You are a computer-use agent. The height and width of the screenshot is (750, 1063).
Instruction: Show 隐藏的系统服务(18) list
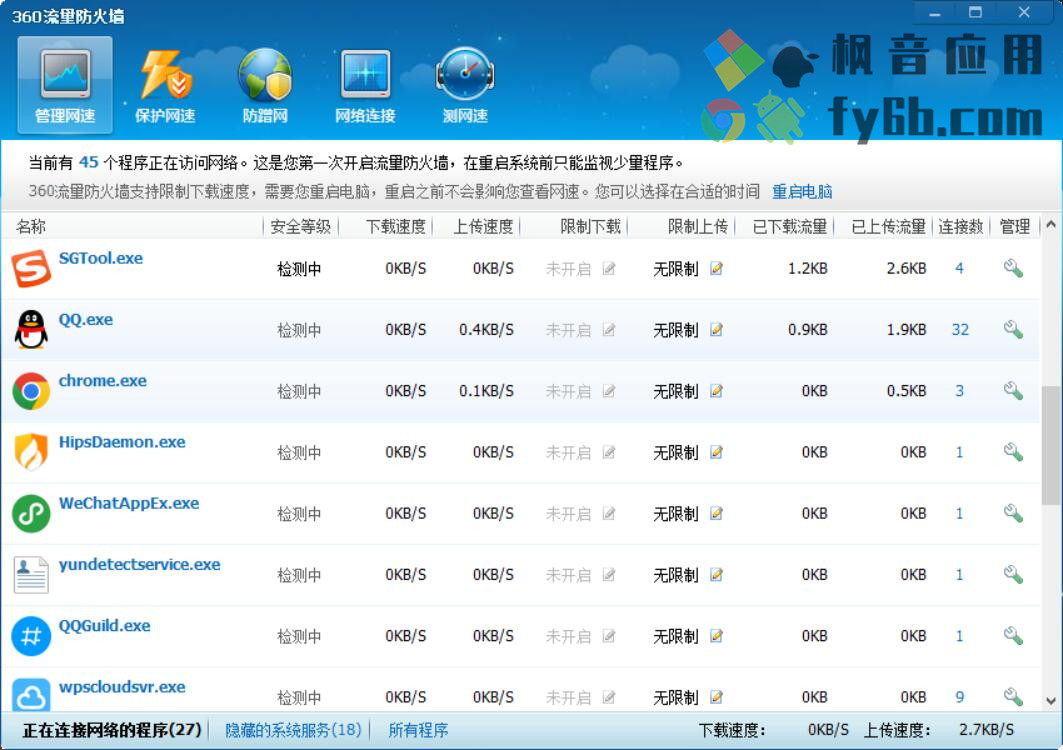[x=293, y=730]
